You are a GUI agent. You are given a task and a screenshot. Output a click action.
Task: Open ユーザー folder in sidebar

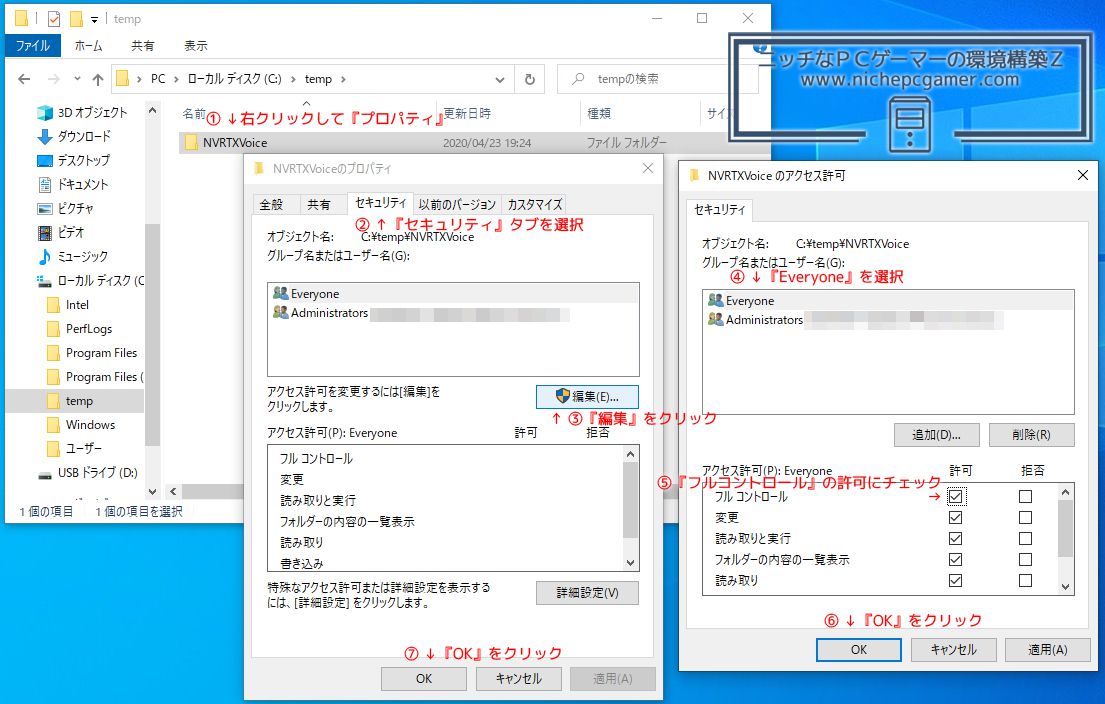(74, 449)
